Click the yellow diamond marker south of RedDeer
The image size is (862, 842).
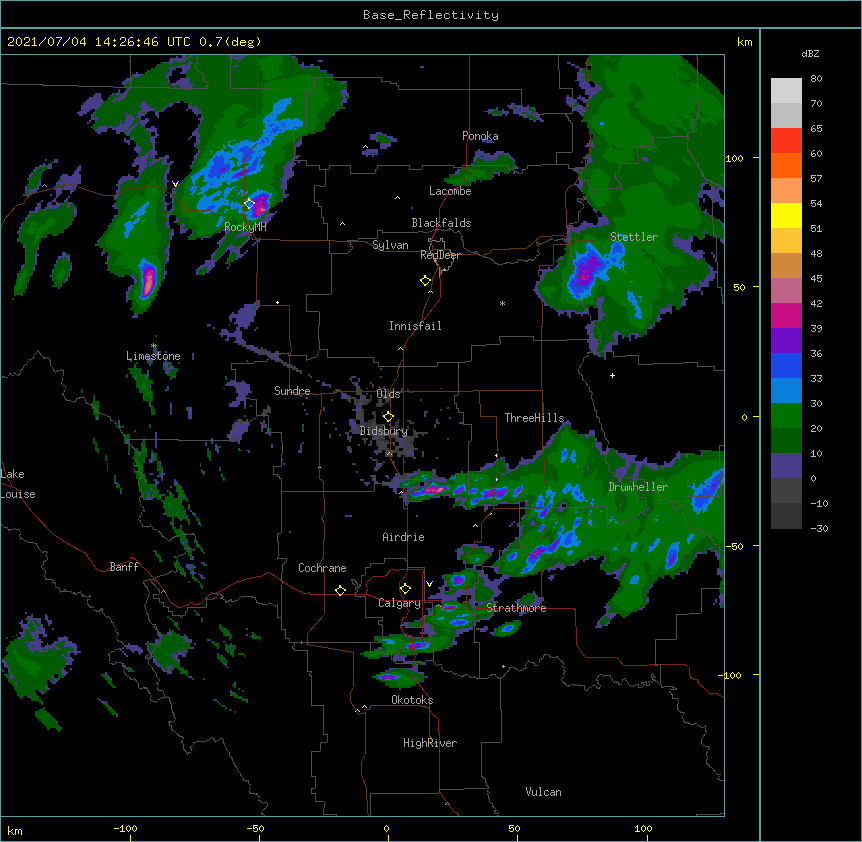pos(425,281)
